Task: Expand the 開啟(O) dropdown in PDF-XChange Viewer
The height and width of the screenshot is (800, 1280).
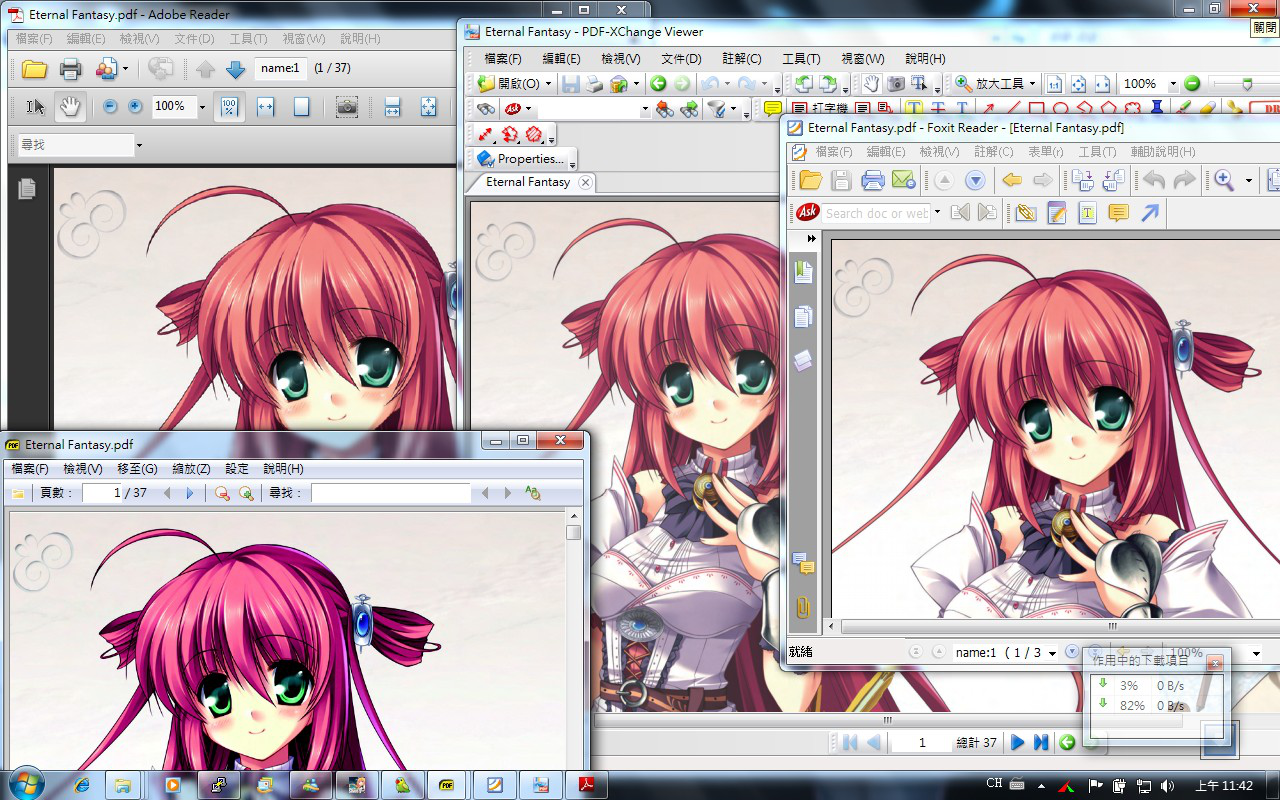Action: point(548,84)
